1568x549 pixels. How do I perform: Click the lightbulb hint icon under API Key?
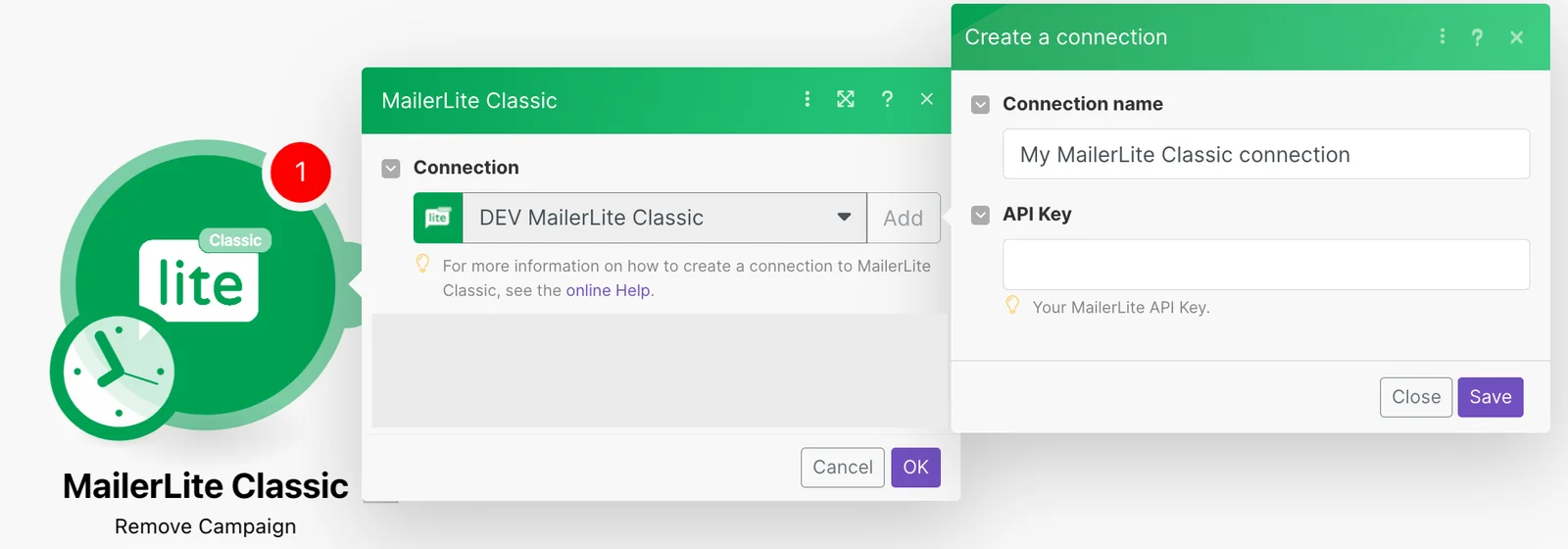click(x=1012, y=306)
